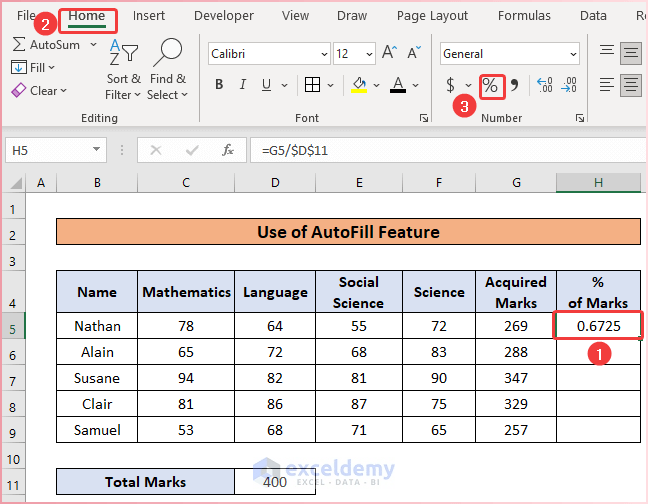Viewport: 648px width, 504px height.
Task: Select cell H5 containing 0.6725
Action: (598, 326)
